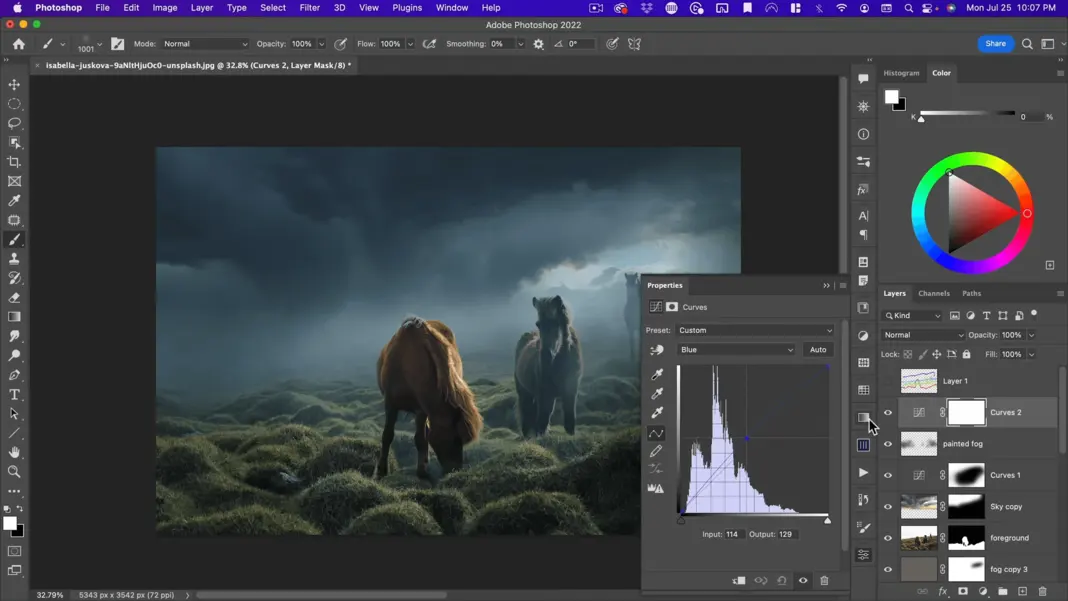The width and height of the screenshot is (1068, 601).
Task: Select the Move tool
Action: (x=14, y=85)
